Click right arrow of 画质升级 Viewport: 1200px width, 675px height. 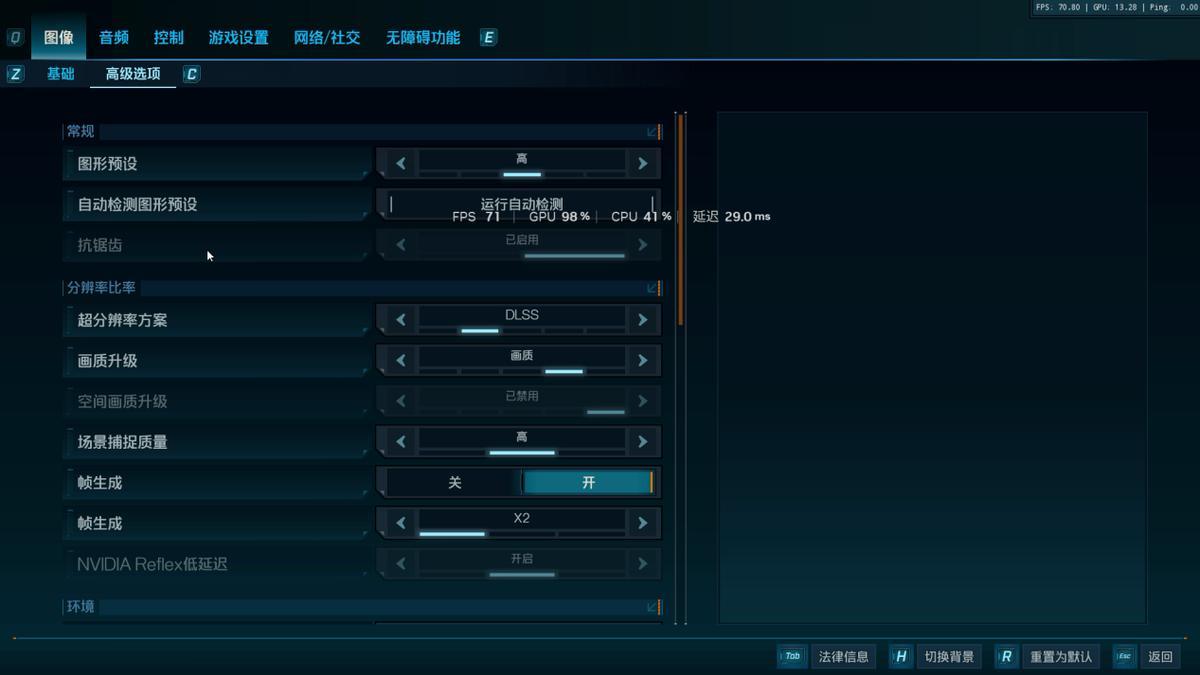click(642, 360)
